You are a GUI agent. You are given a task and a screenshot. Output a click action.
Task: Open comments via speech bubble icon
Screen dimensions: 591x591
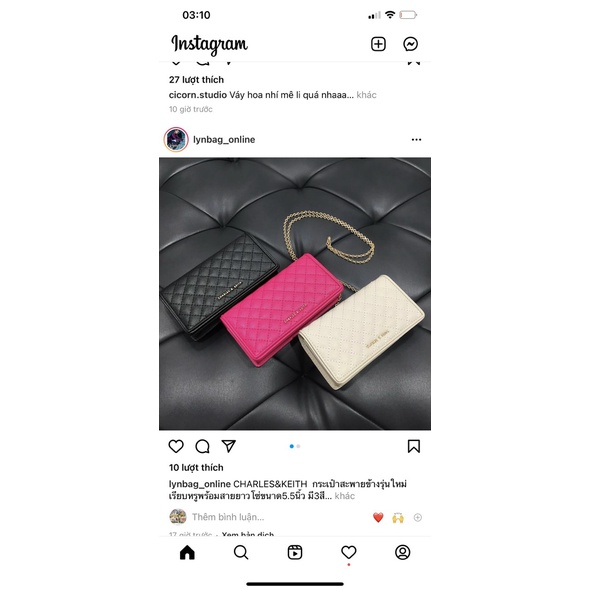pos(202,446)
